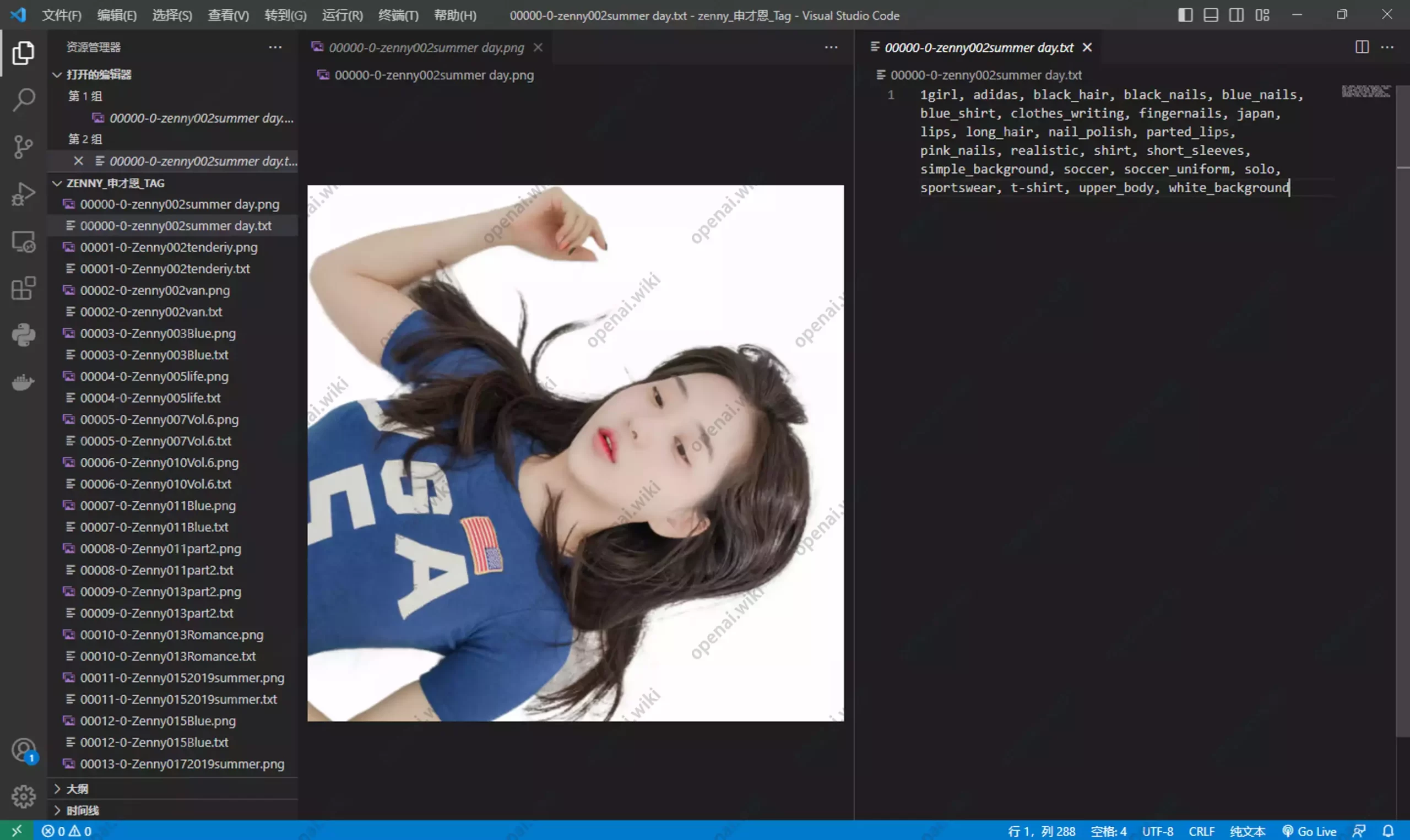Switch to summer day.txt editor tab
The image size is (1410, 840).
pyautogui.click(x=979, y=47)
